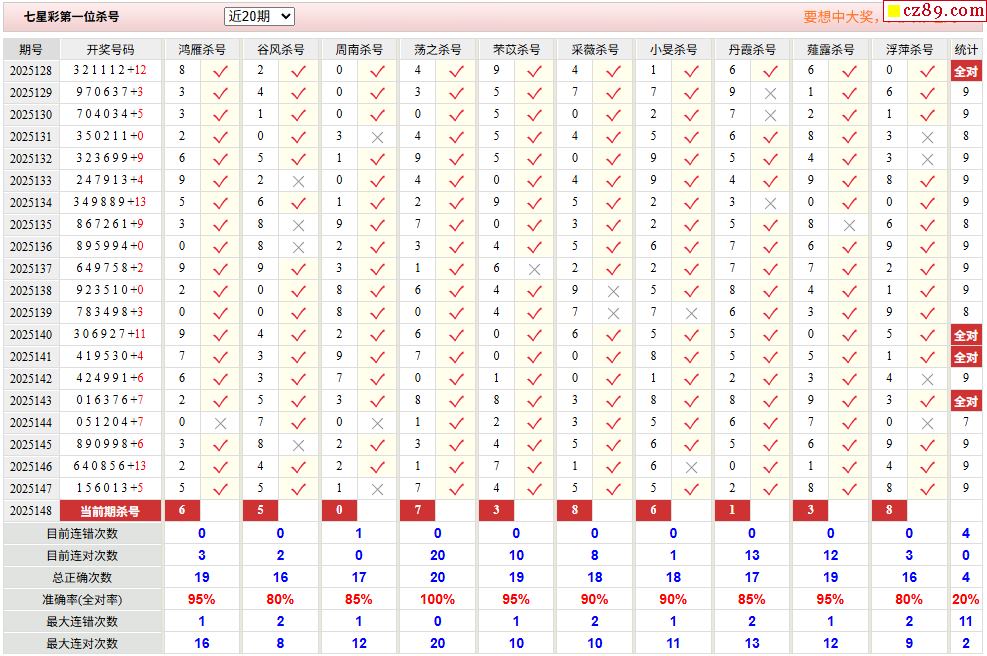987x656 pixels.
Task: Select issue number 2025128
Action: point(31,71)
